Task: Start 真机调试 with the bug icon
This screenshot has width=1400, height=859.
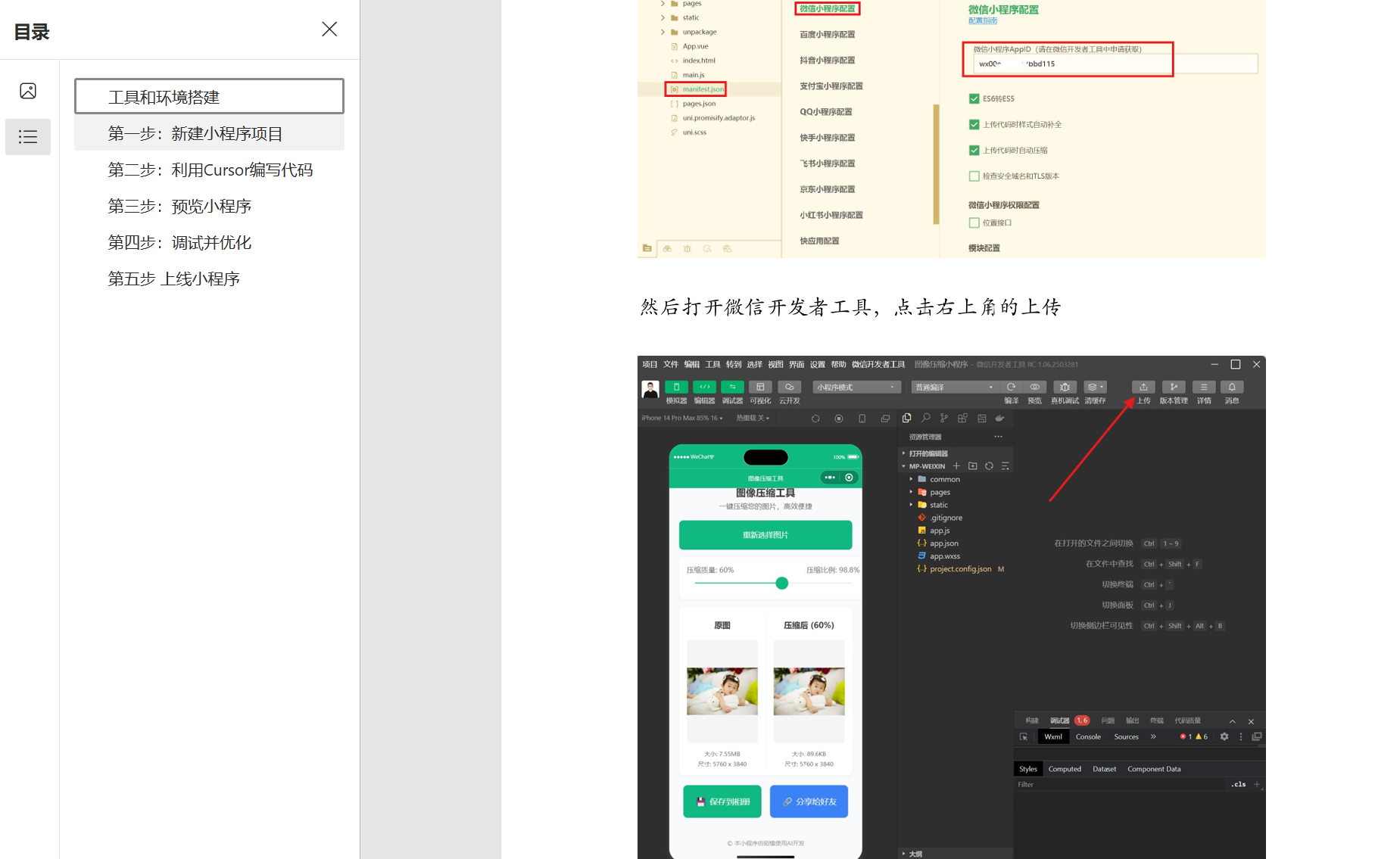Action: pyautogui.click(x=1065, y=387)
